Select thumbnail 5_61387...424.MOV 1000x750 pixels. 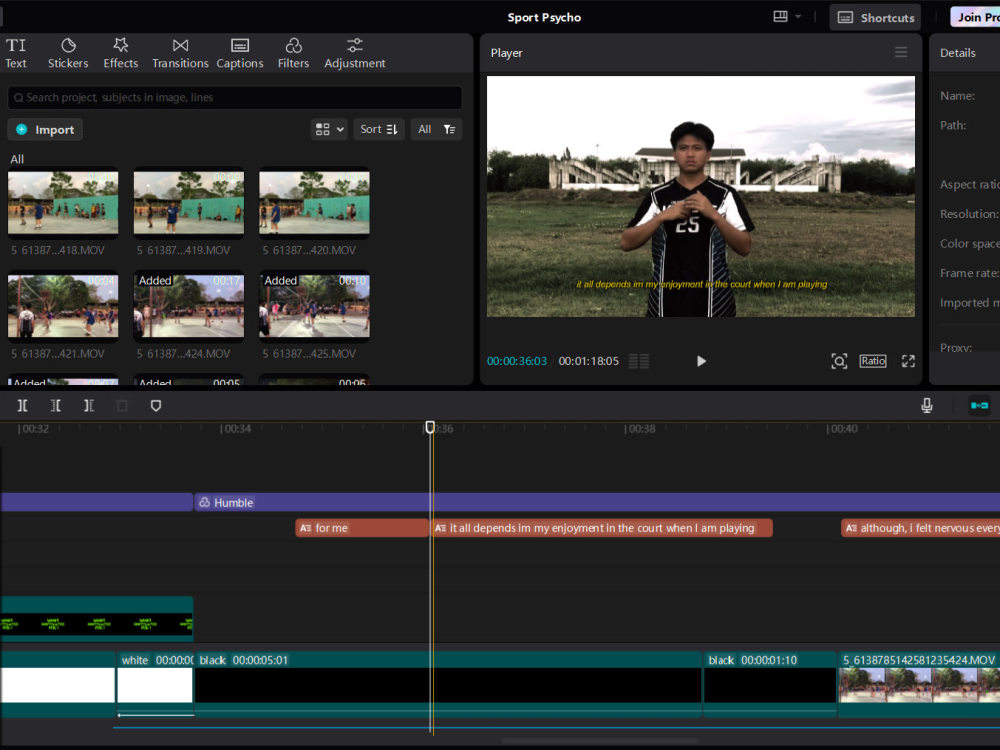[x=189, y=305]
